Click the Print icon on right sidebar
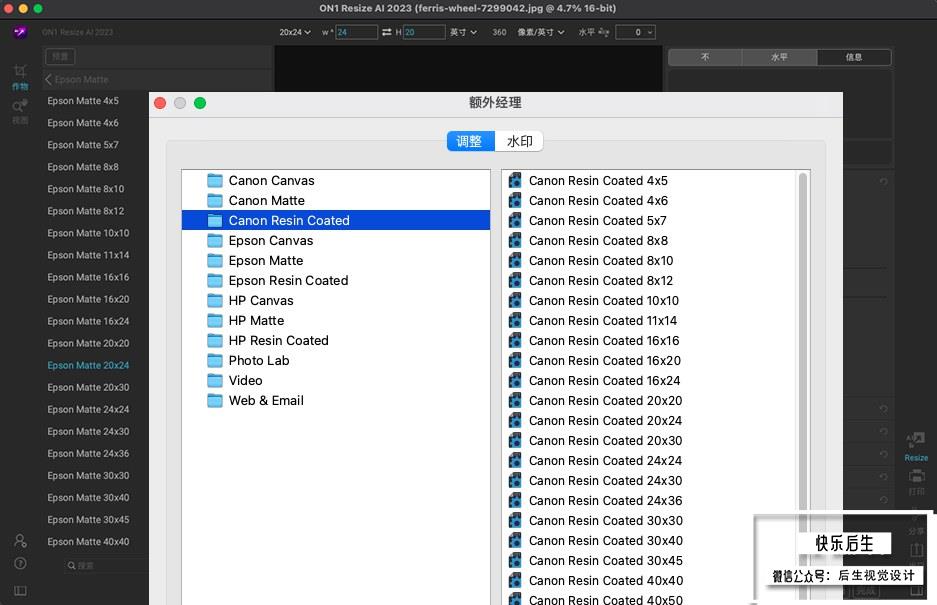This screenshot has height=605, width=937. click(x=916, y=476)
